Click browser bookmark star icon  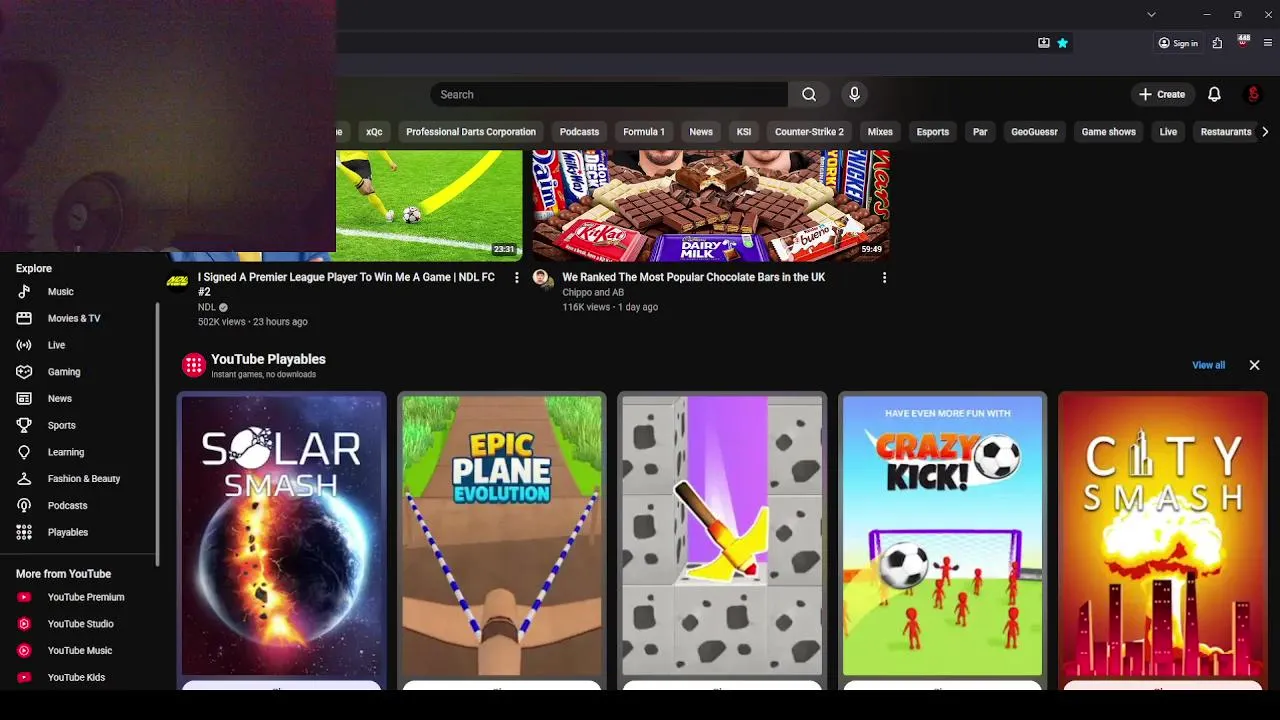click(x=1062, y=43)
